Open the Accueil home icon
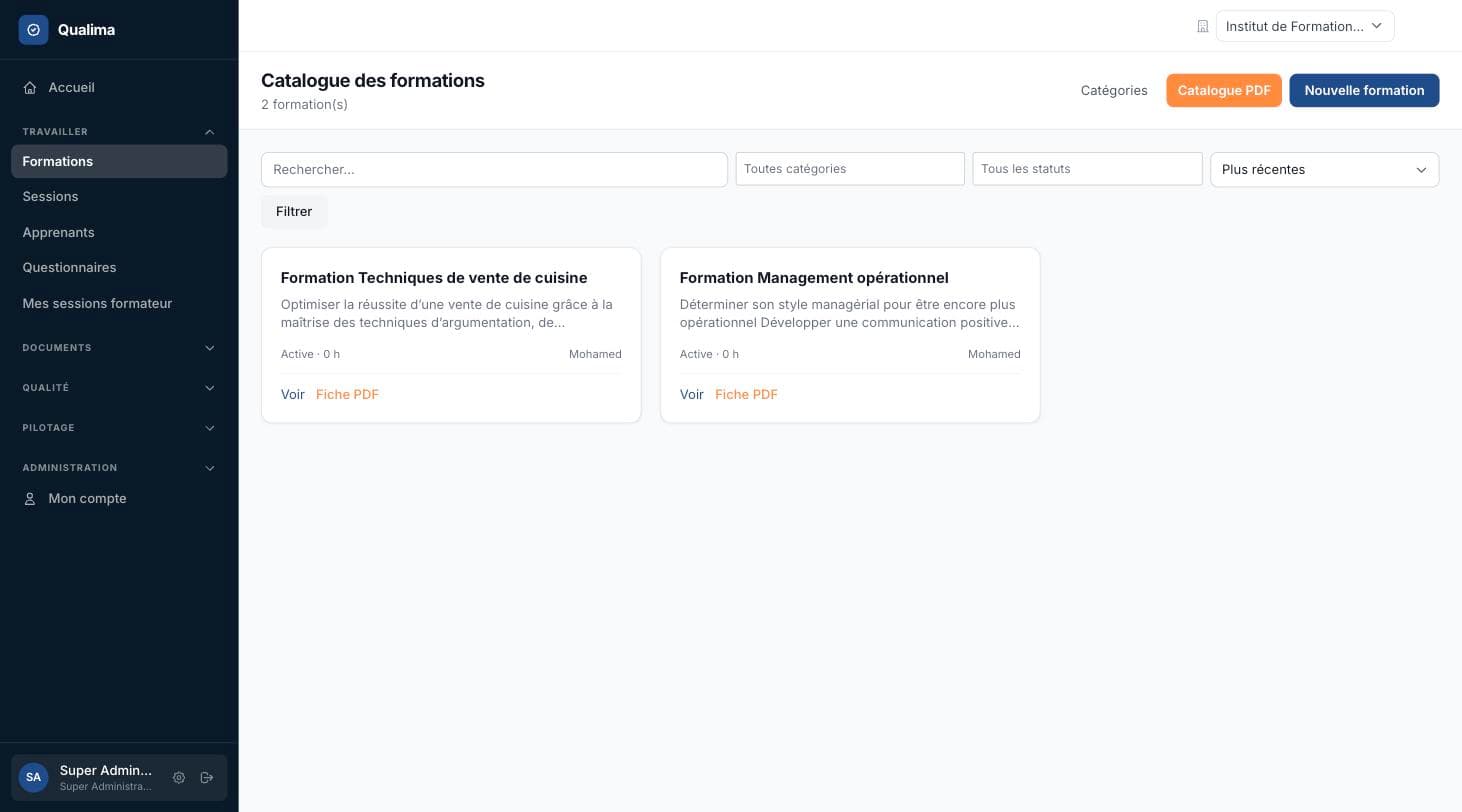The height and width of the screenshot is (812, 1462). point(30,88)
